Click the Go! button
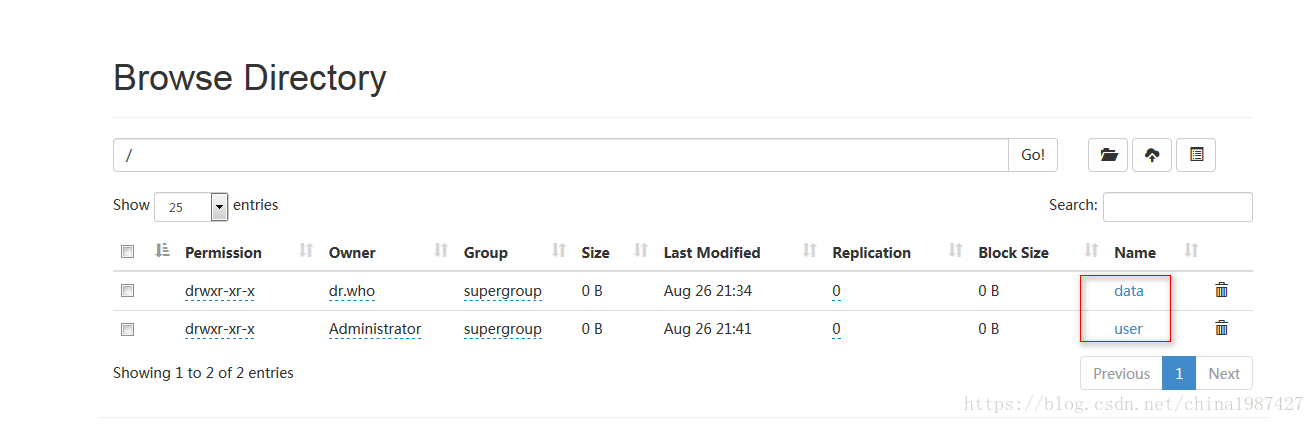1315x424 pixels. 1033,155
